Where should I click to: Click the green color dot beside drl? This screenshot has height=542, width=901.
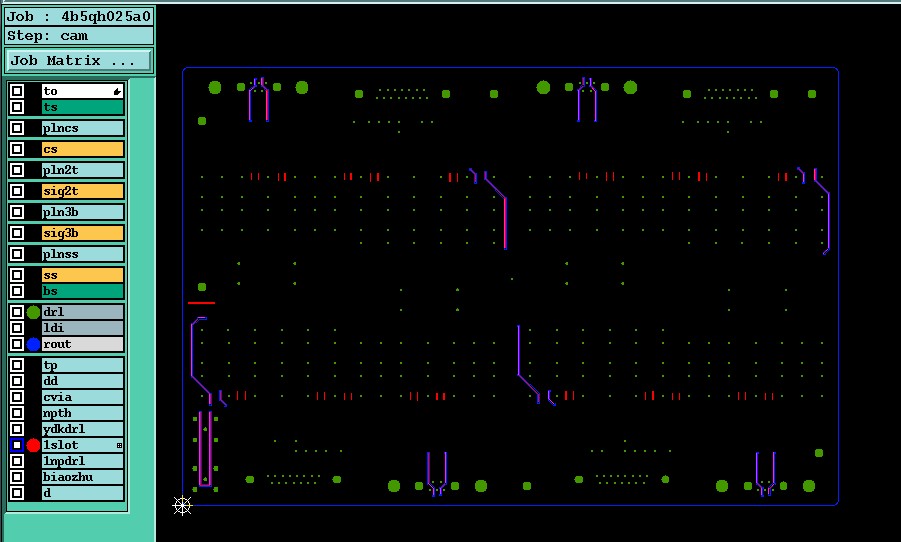pyautogui.click(x=33, y=312)
